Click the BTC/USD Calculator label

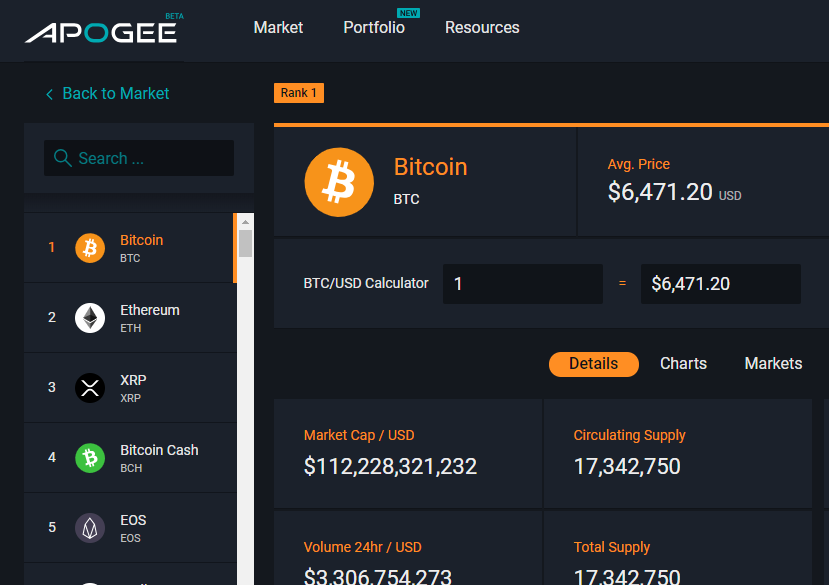tap(366, 284)
